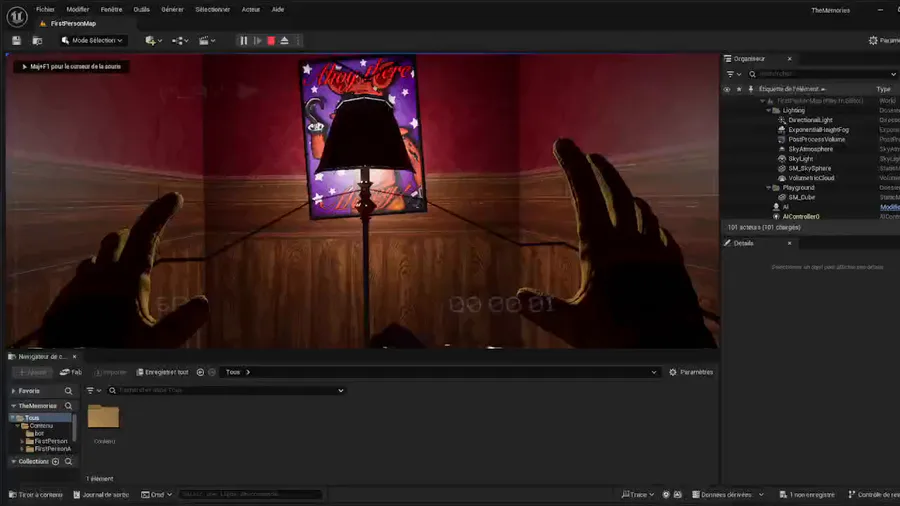The width and height of the screenshot is (900, 506).
Task: Open content filter dropdown icon
Action: click(x=94, y=391)
